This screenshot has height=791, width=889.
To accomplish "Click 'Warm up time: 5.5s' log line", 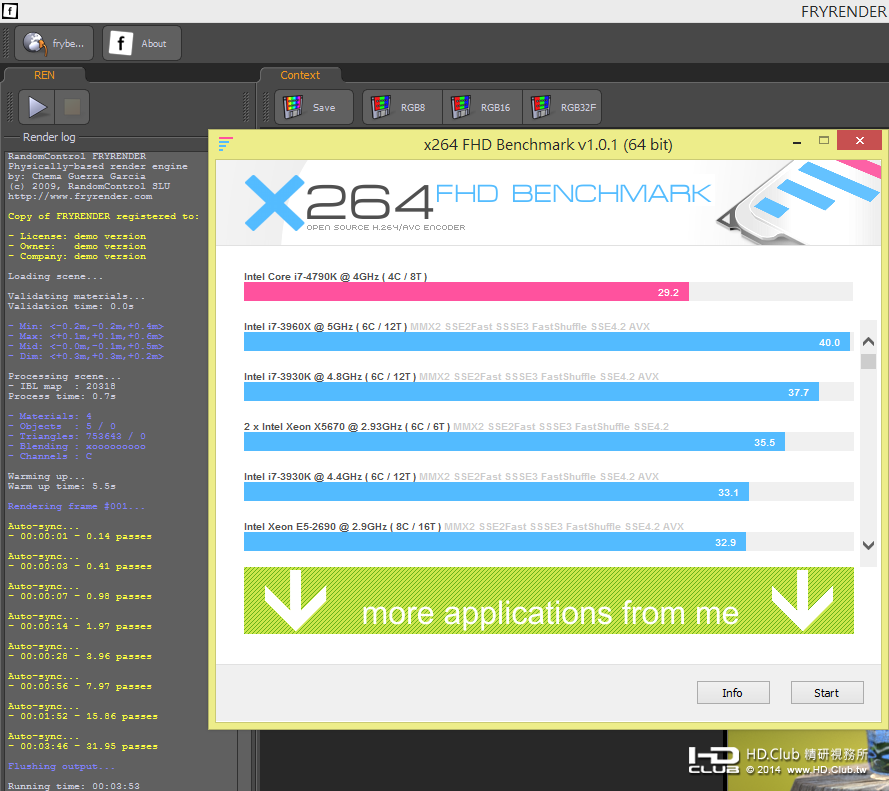I will [62, 486].
